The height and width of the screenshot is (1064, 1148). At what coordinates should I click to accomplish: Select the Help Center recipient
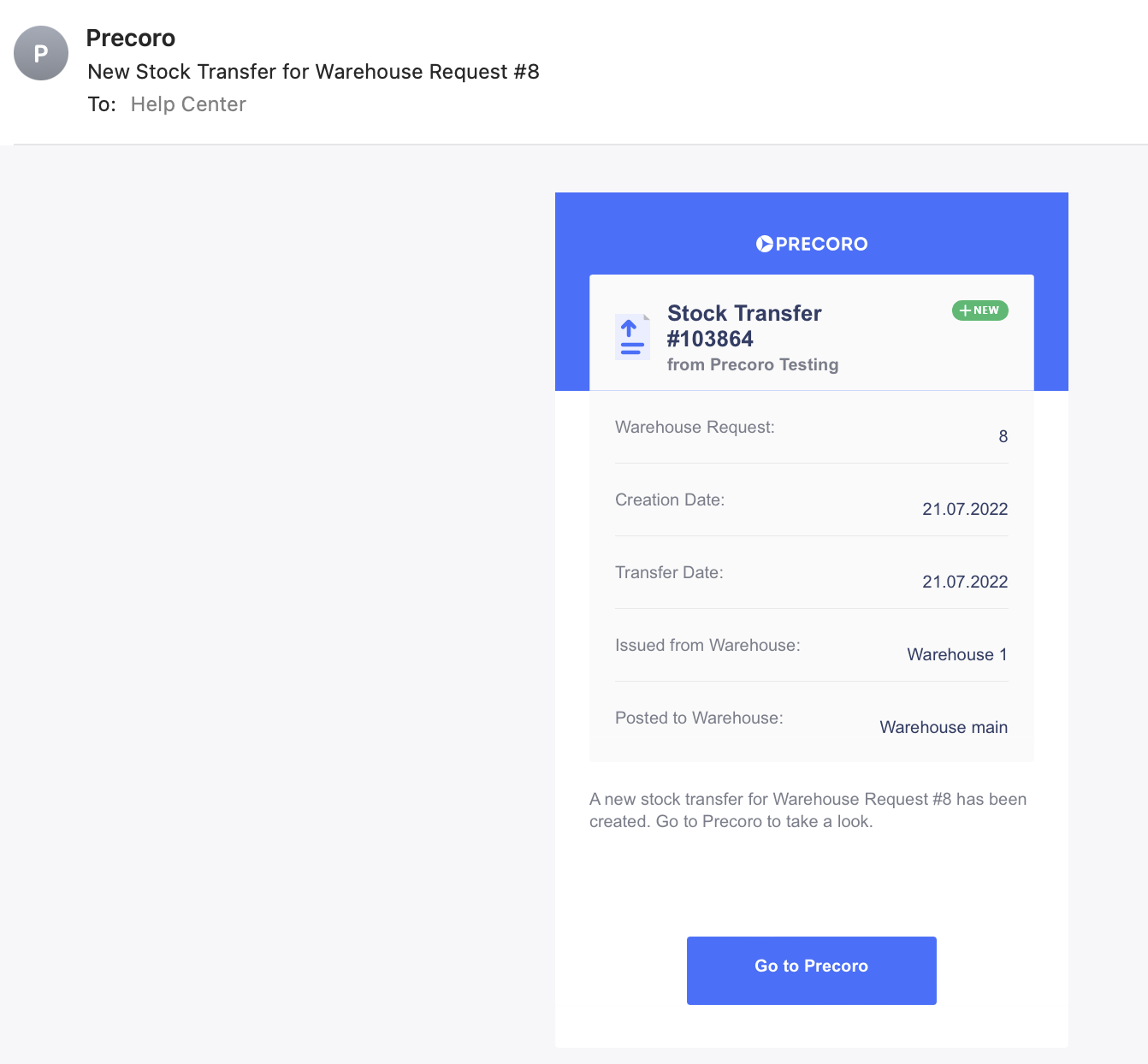[x=188, y=104]
